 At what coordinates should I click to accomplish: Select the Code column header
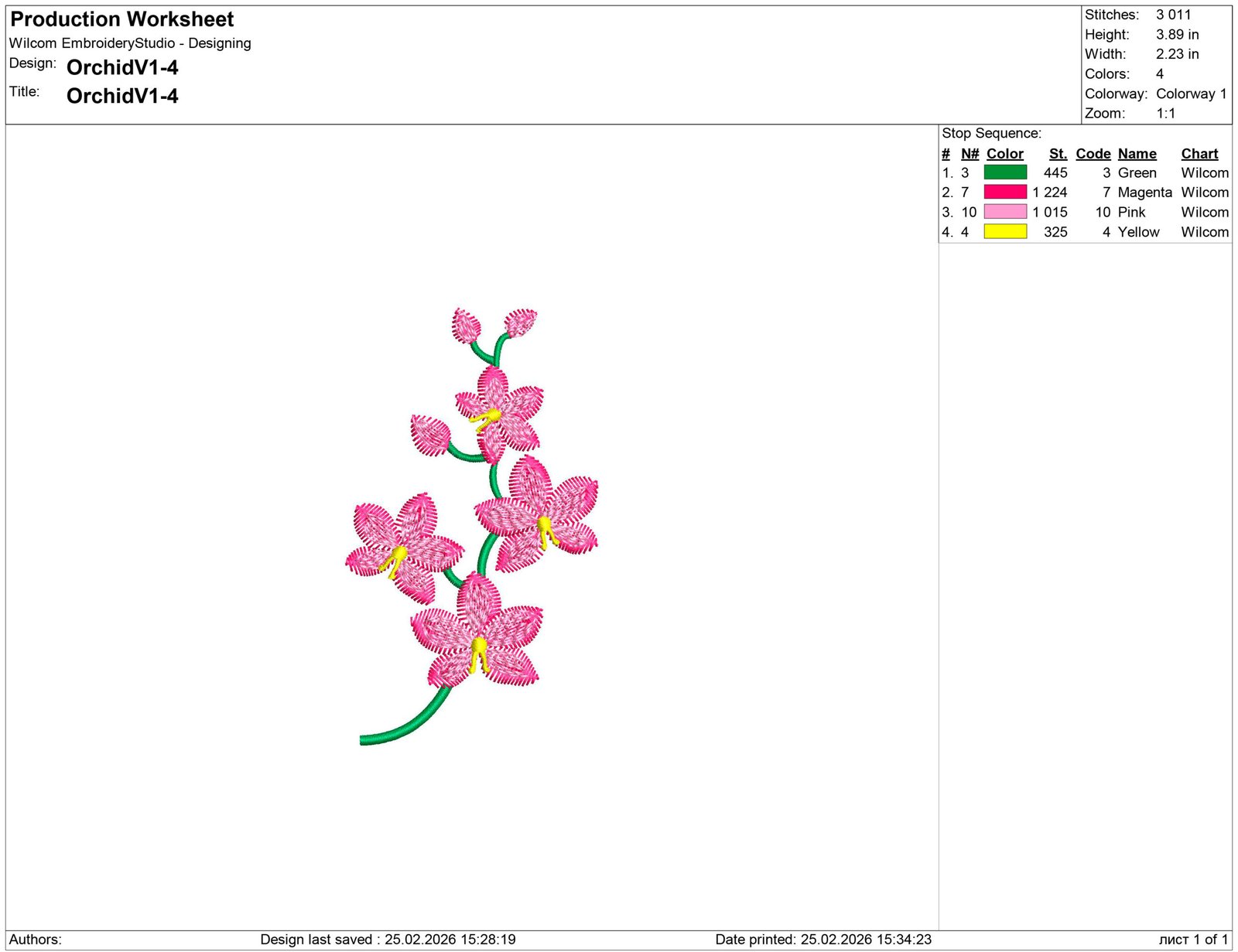(x=1093, y=154)
